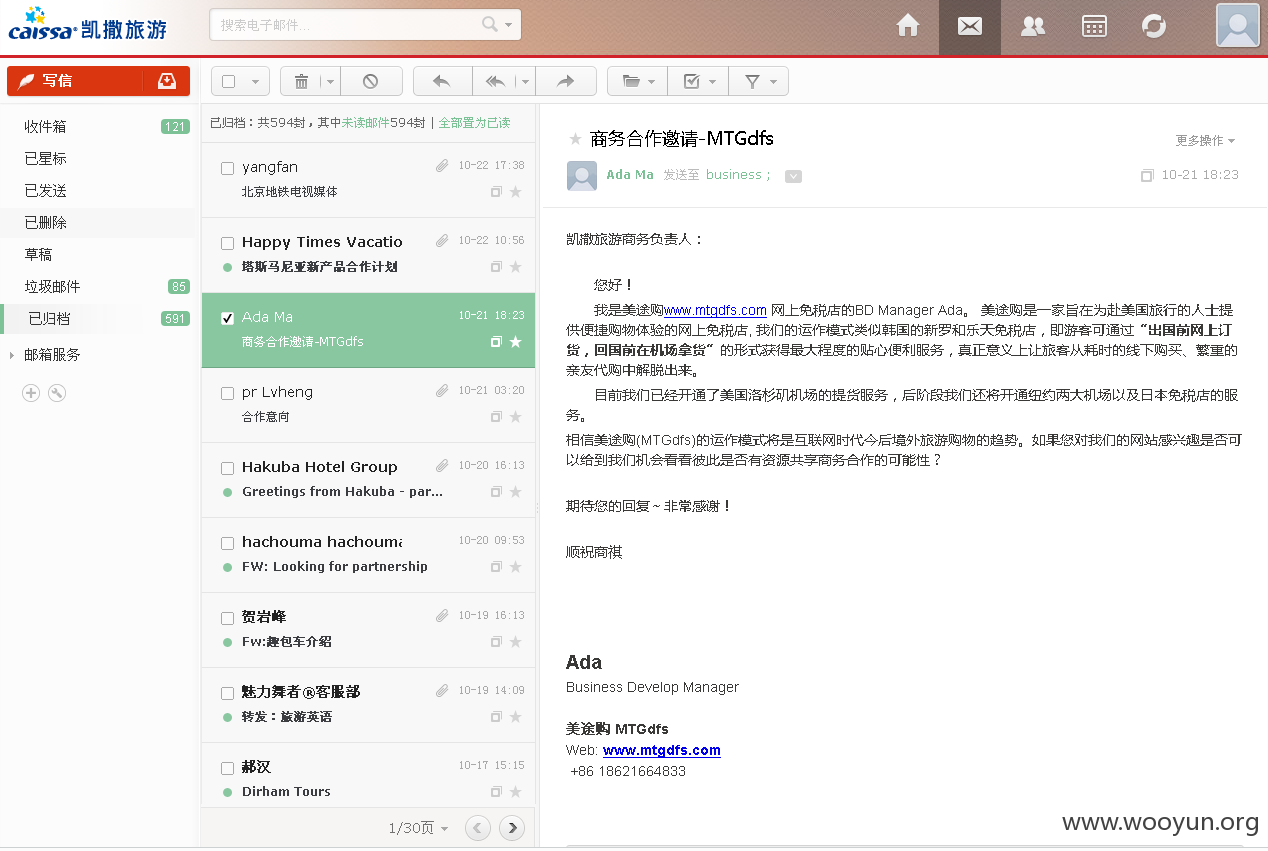Star the yangfan email
Viewport: 1268px width, 851px height.
tap(515, 191)
